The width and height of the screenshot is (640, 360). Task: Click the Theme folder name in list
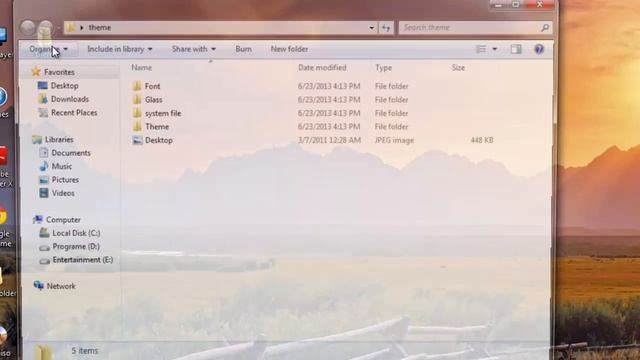click(x=157, y=127)
